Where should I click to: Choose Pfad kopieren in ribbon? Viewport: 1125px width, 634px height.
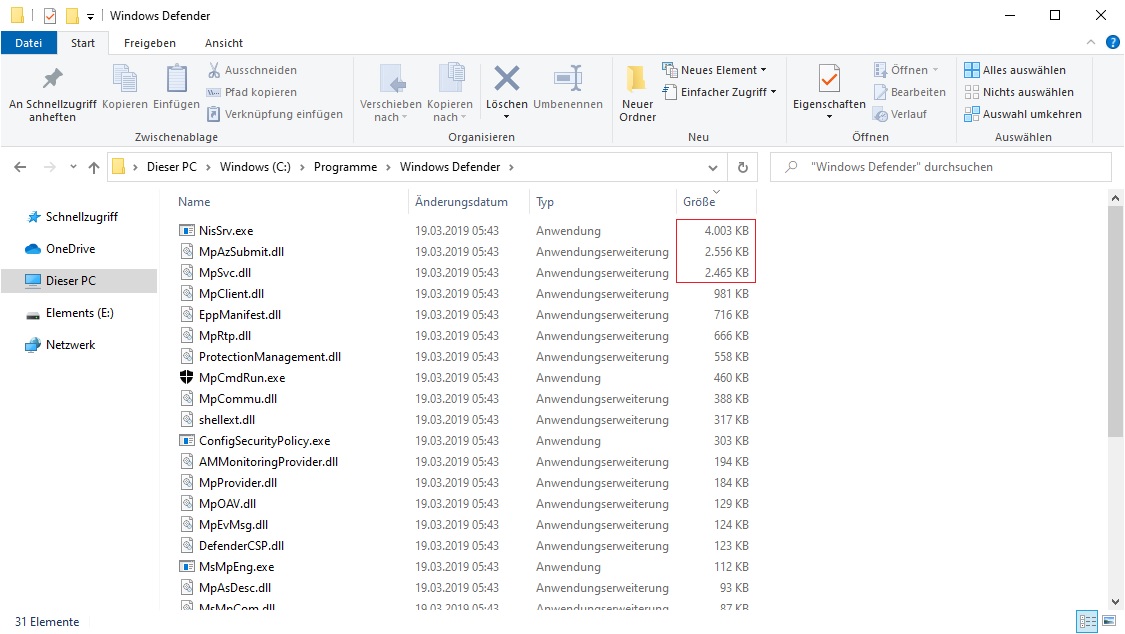pos(252,92)
